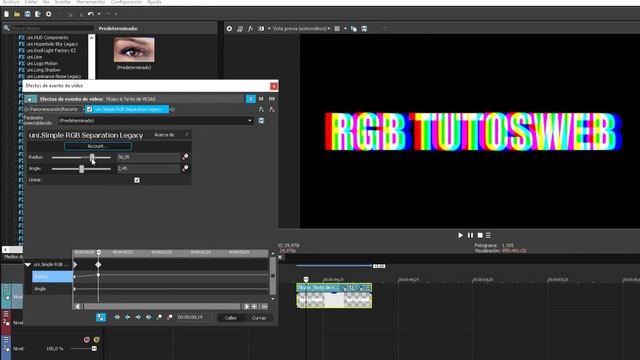The image size is (640, 360).
Task: Select uni.Long Shadow in the plug-in list
Action: (43, 70)
